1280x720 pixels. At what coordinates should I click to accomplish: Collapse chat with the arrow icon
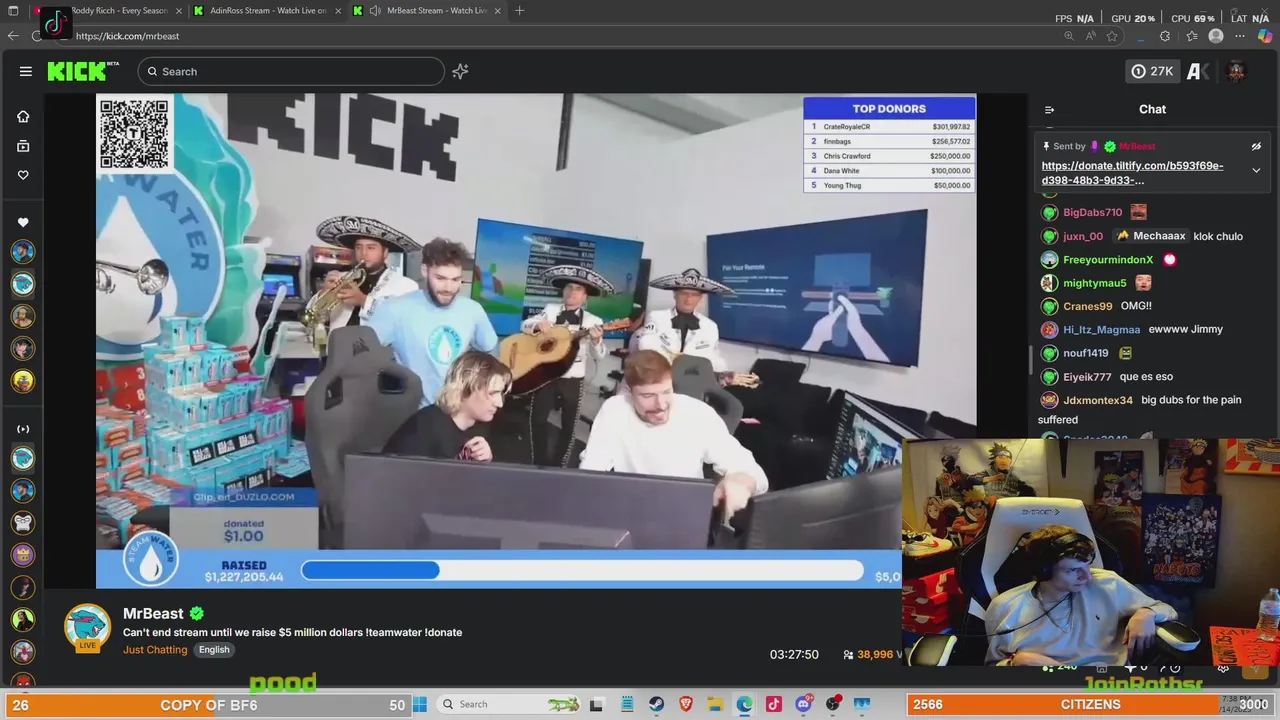[1049, 110]
